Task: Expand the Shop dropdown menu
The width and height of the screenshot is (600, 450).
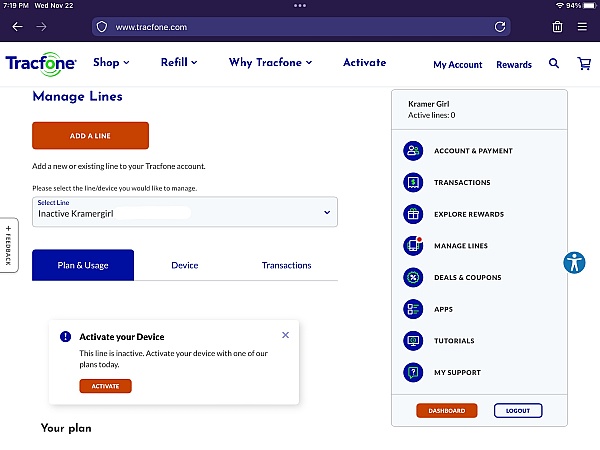Action: click(111, 62)
